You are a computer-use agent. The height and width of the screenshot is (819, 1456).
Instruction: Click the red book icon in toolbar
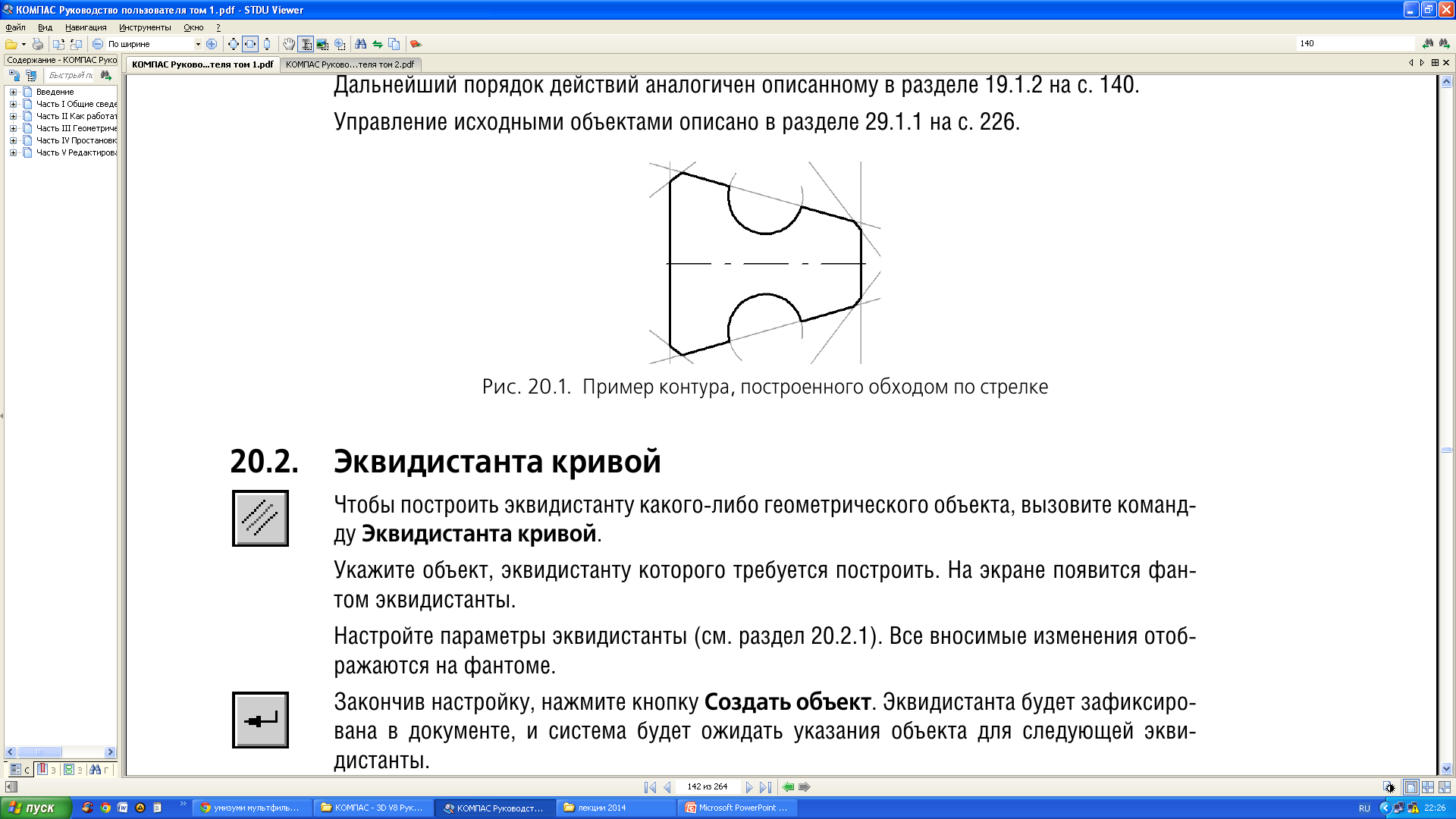416,44
